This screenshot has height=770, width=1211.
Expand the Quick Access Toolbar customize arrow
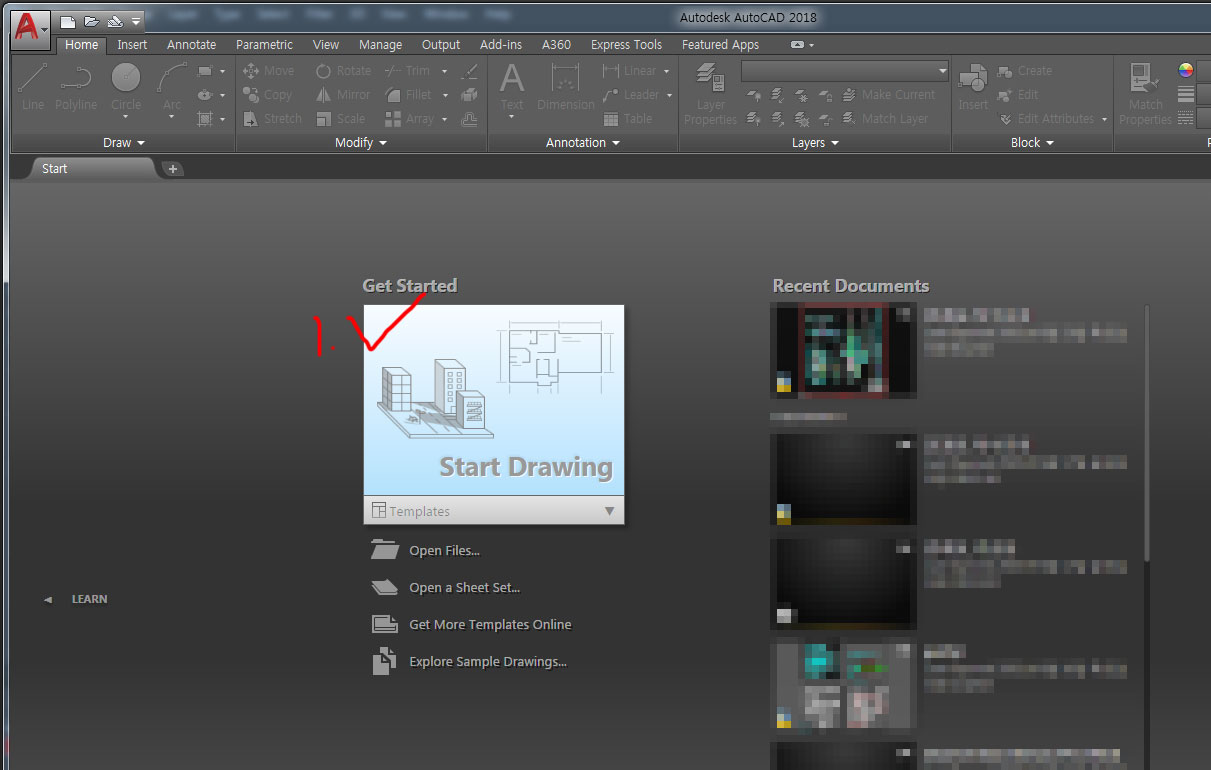pyautogui.click(x=136, y=21)
